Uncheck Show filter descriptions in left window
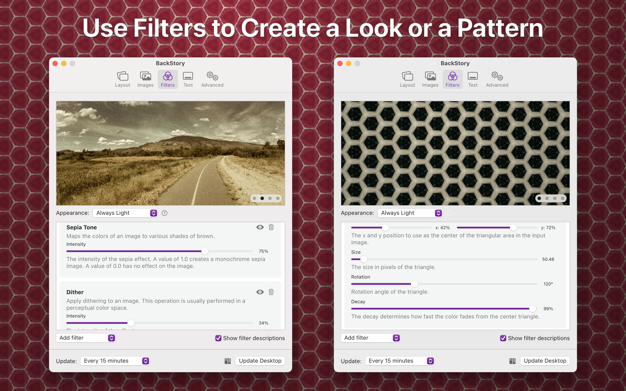Viewport: 626px width, 391px height. pyautogui.click(x=218, y=338)
